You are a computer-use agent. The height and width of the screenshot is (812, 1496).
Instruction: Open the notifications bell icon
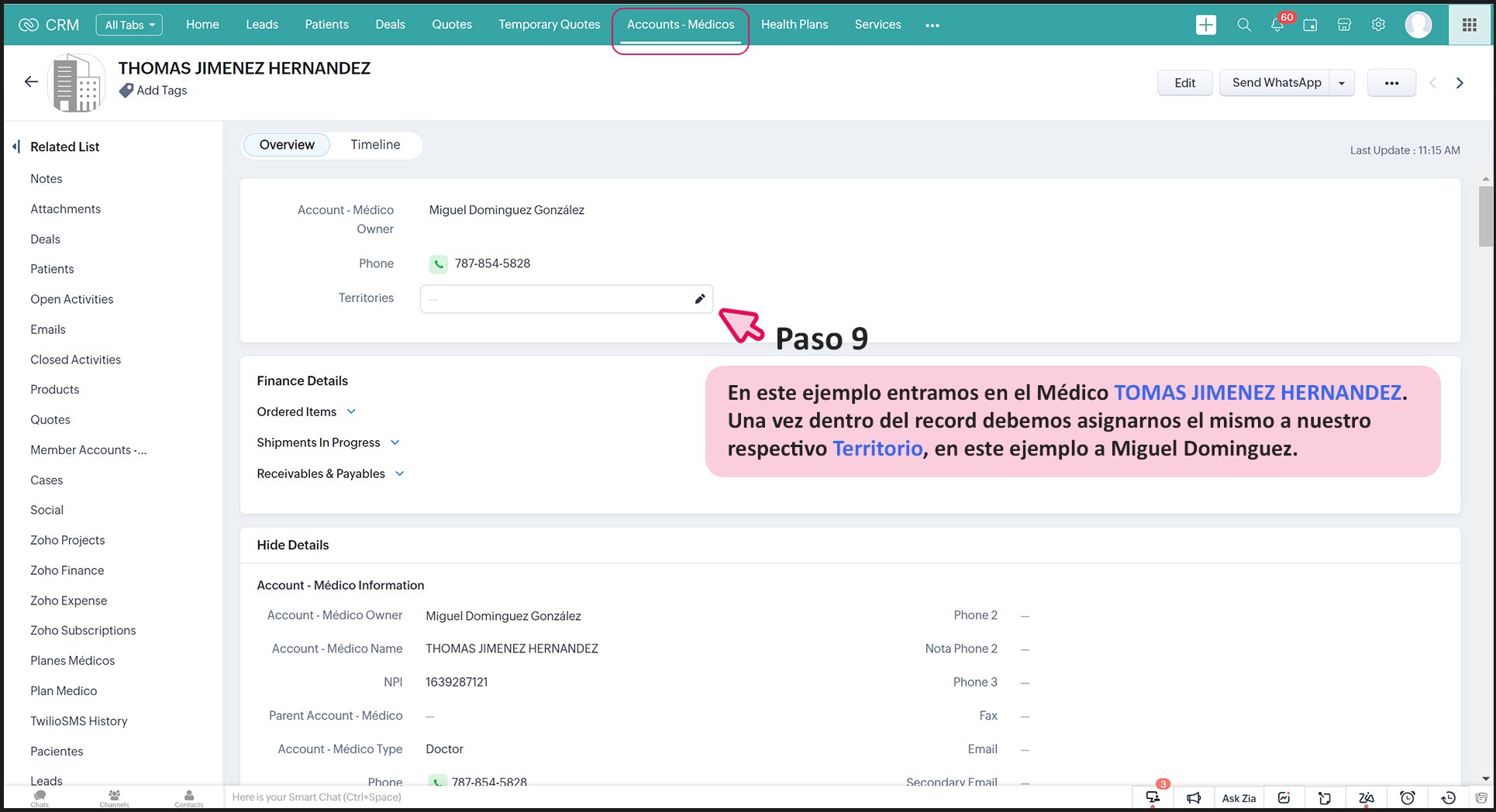[1277, 25]
